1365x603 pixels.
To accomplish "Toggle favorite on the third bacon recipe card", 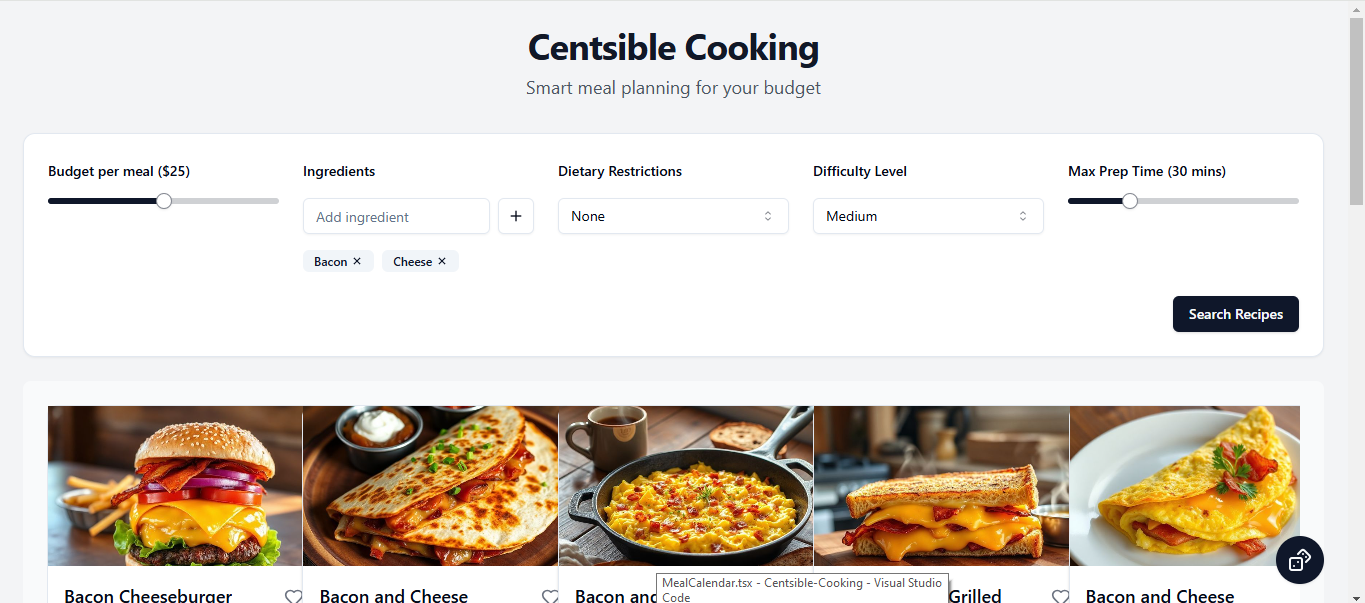I will pyautogui.click(x=806, y=596).
